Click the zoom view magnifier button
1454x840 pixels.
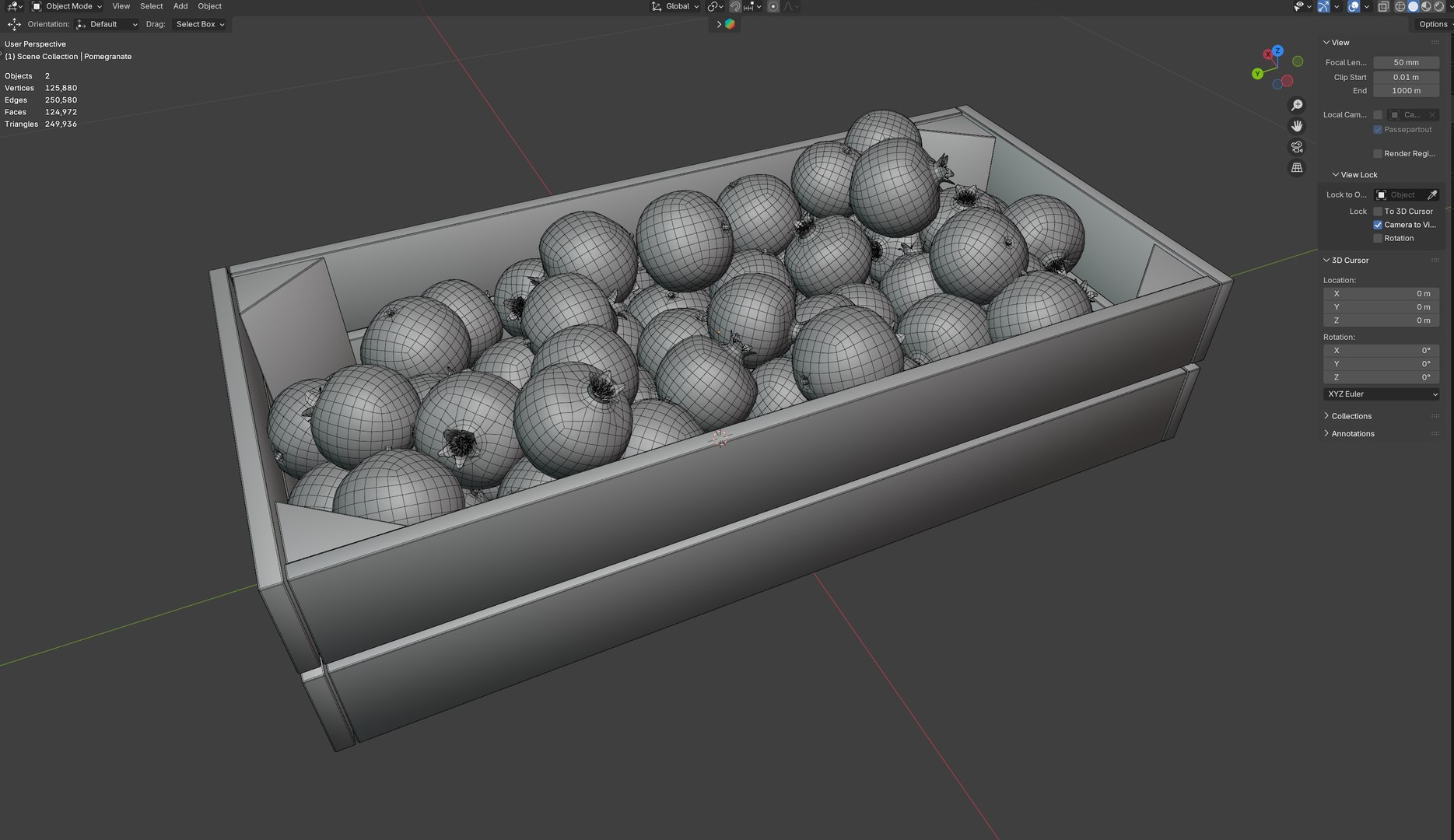[1297, 105]
